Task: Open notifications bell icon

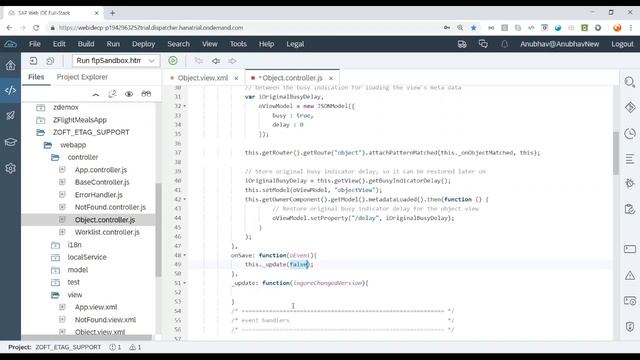Action: tap(504, 44)
